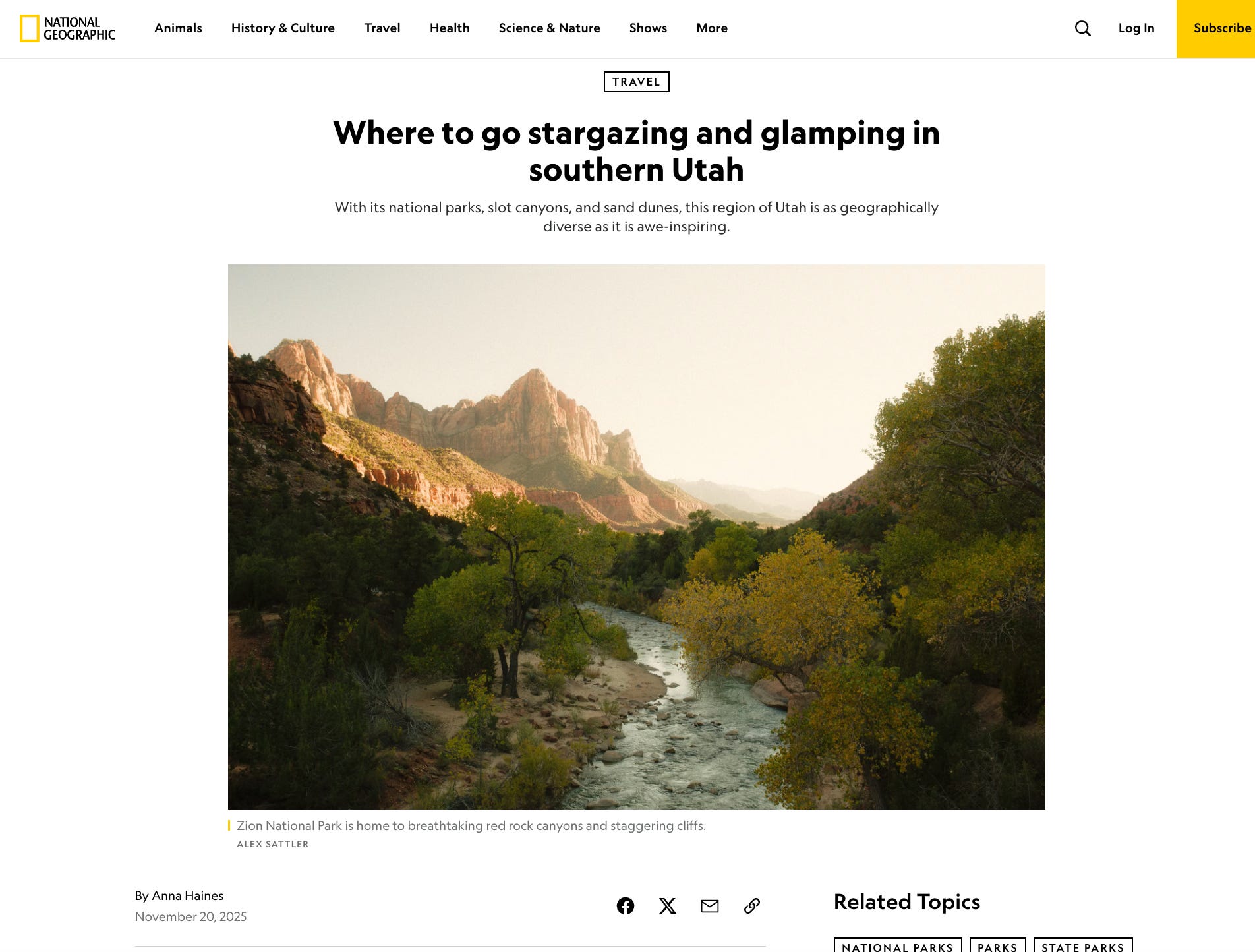Open author Anna Haines' page
This screenshot has width=1255, height=952.
pyautogui.click(x=187, y=895)
